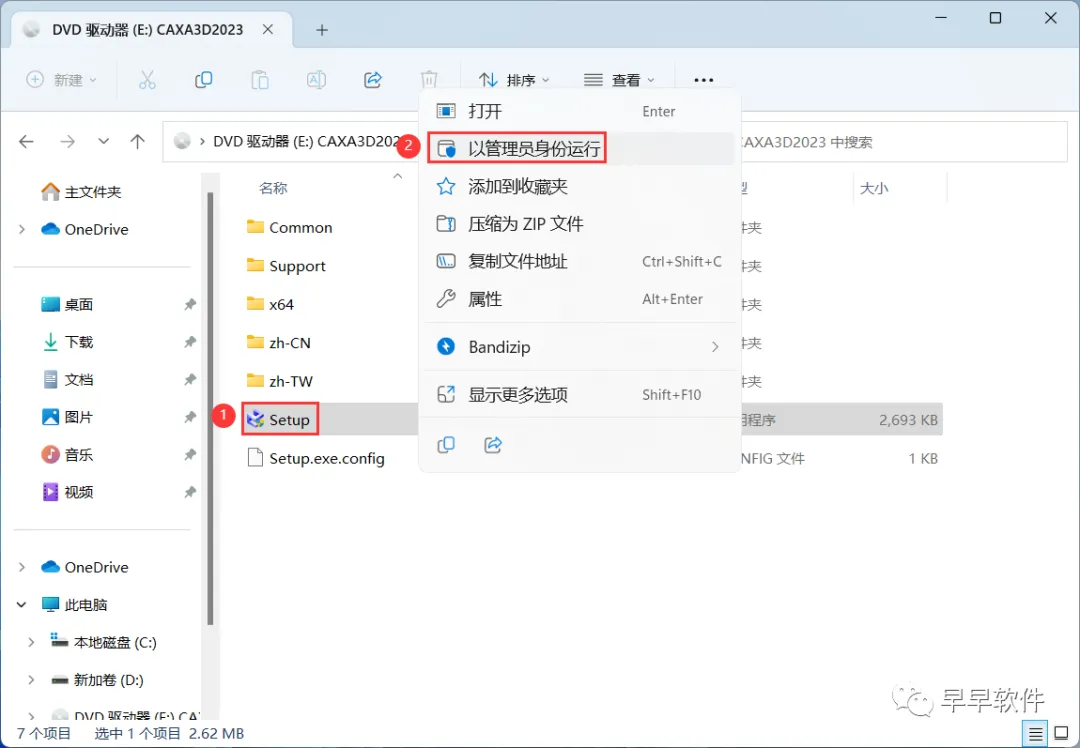Click the Delete trash icon in toolbar
Image resolution: width=1080 pixels, height=748 pixels.
[428, 80]
